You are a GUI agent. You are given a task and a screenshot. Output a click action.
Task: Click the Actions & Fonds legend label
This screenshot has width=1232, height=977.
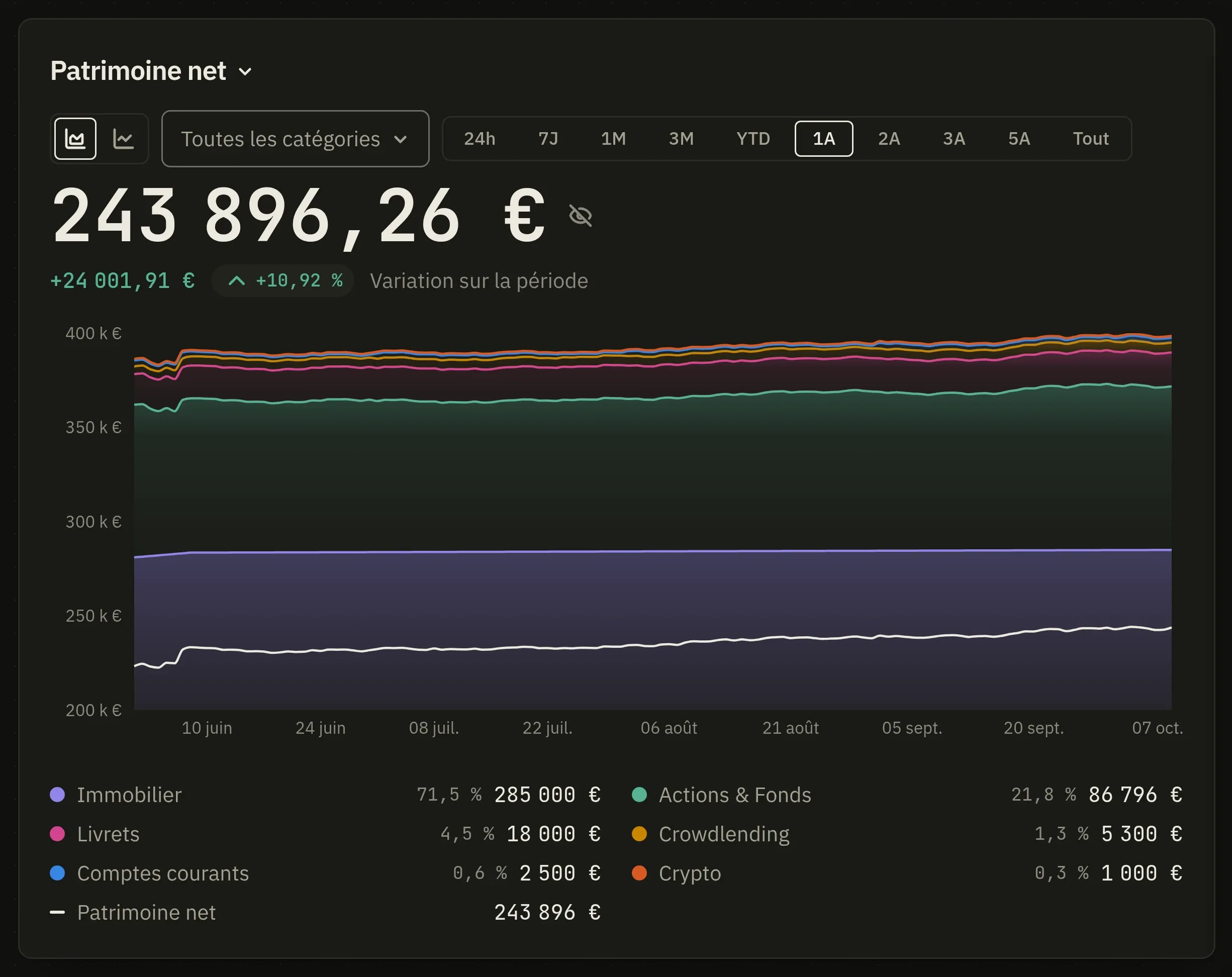[735, 795]
